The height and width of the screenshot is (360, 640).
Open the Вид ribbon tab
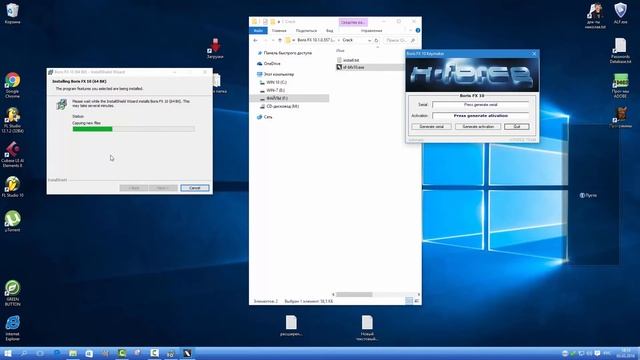329,31
